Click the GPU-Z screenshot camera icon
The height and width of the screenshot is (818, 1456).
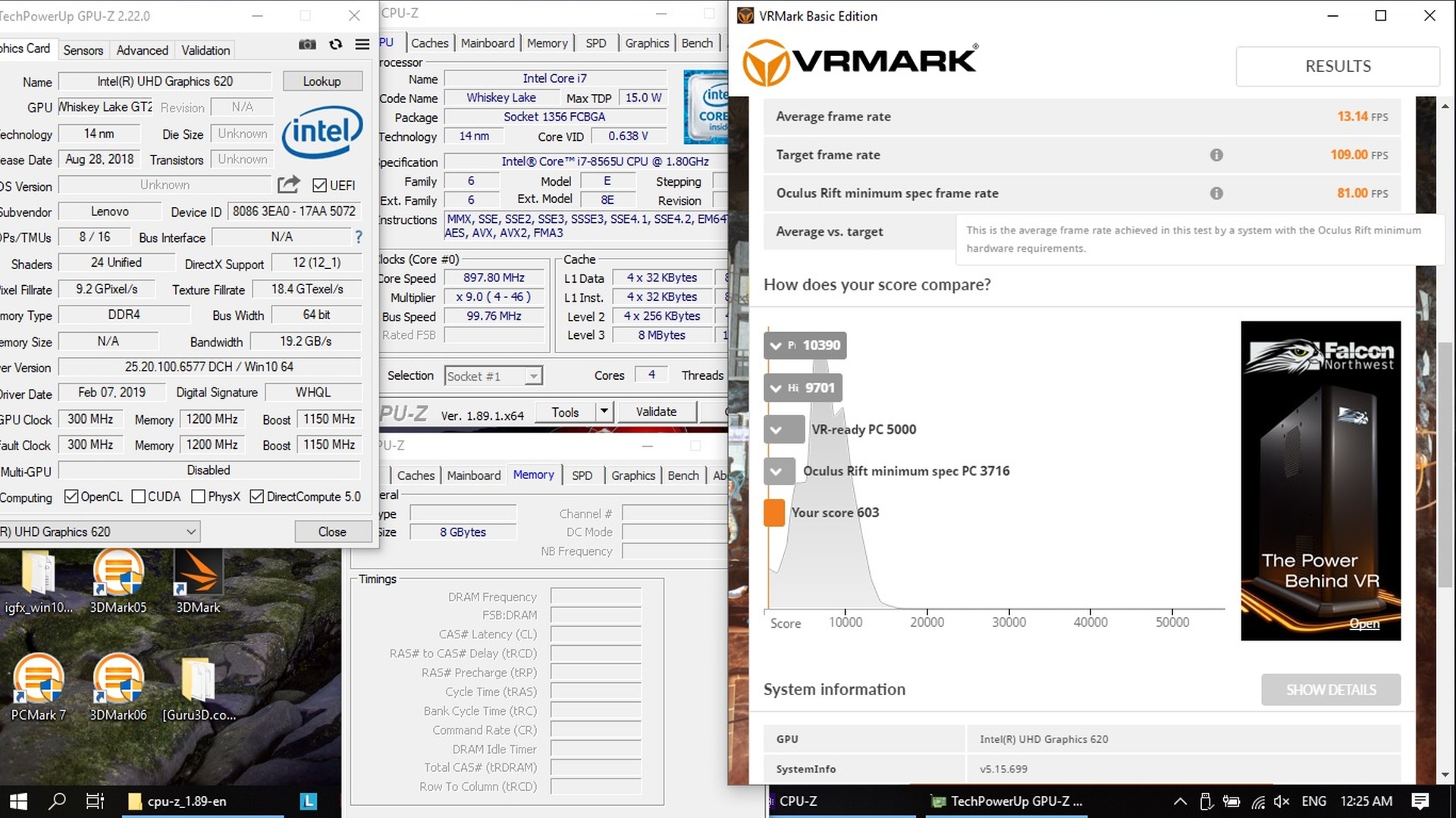click(x=307, y=44)
